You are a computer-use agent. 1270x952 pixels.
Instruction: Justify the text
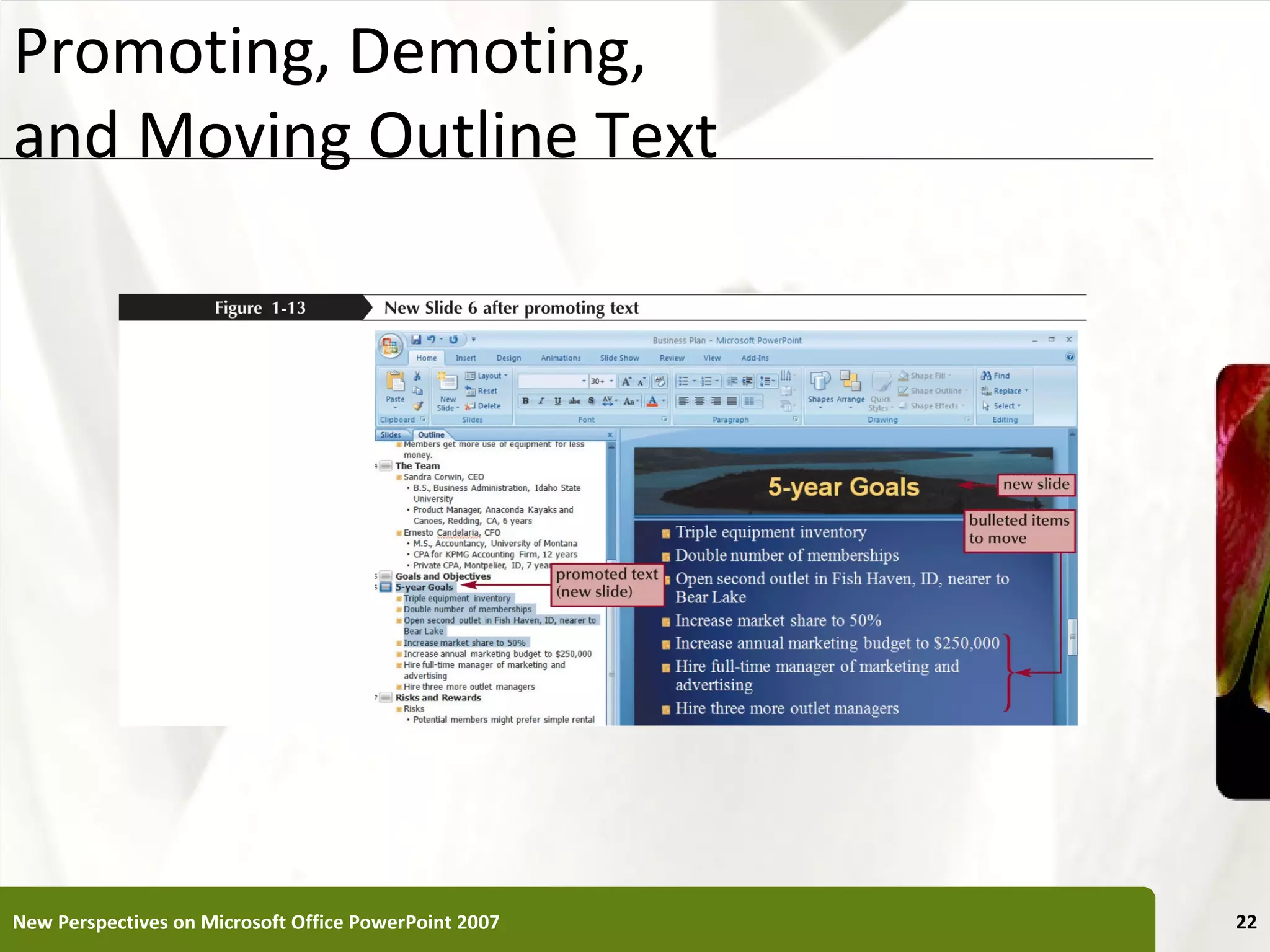click(x=732, y=401)
